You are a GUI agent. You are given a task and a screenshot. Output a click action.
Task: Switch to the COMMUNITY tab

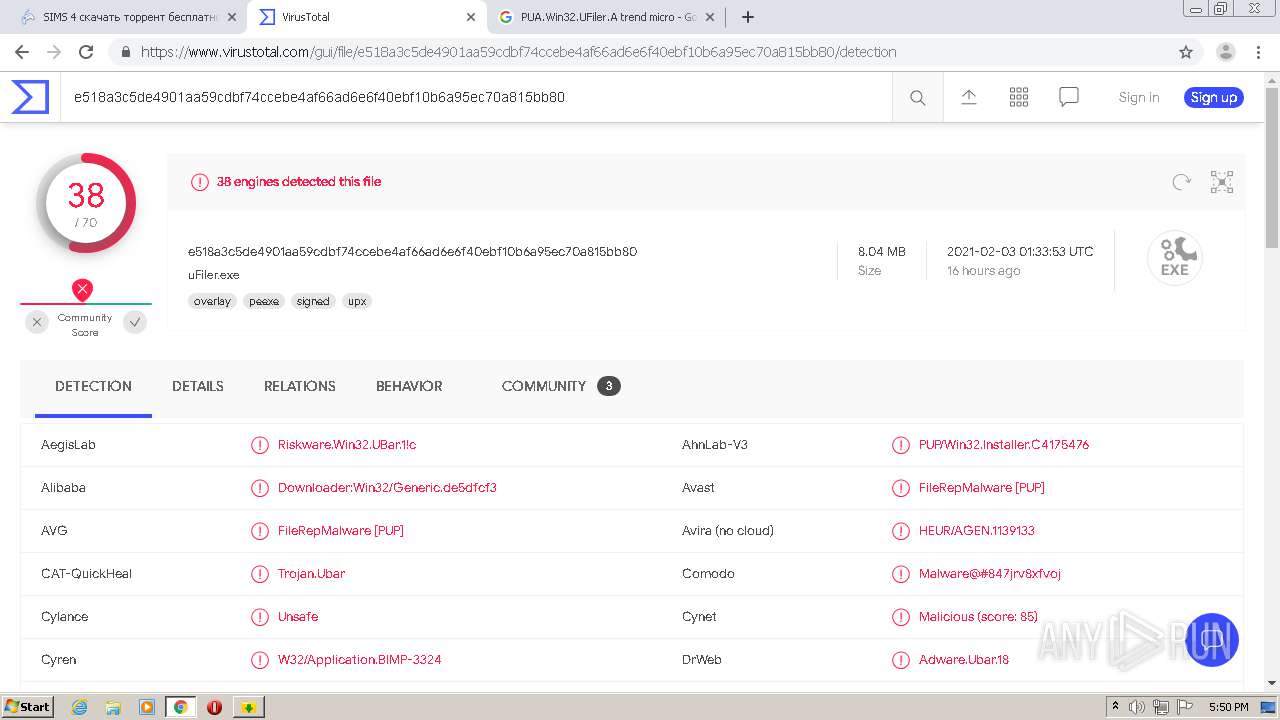[561, 386]
